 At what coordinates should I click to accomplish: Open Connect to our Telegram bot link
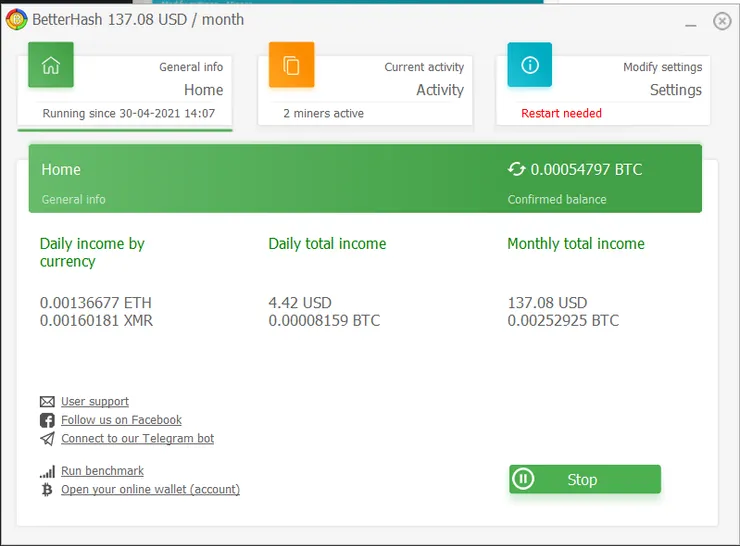point(137,438)
